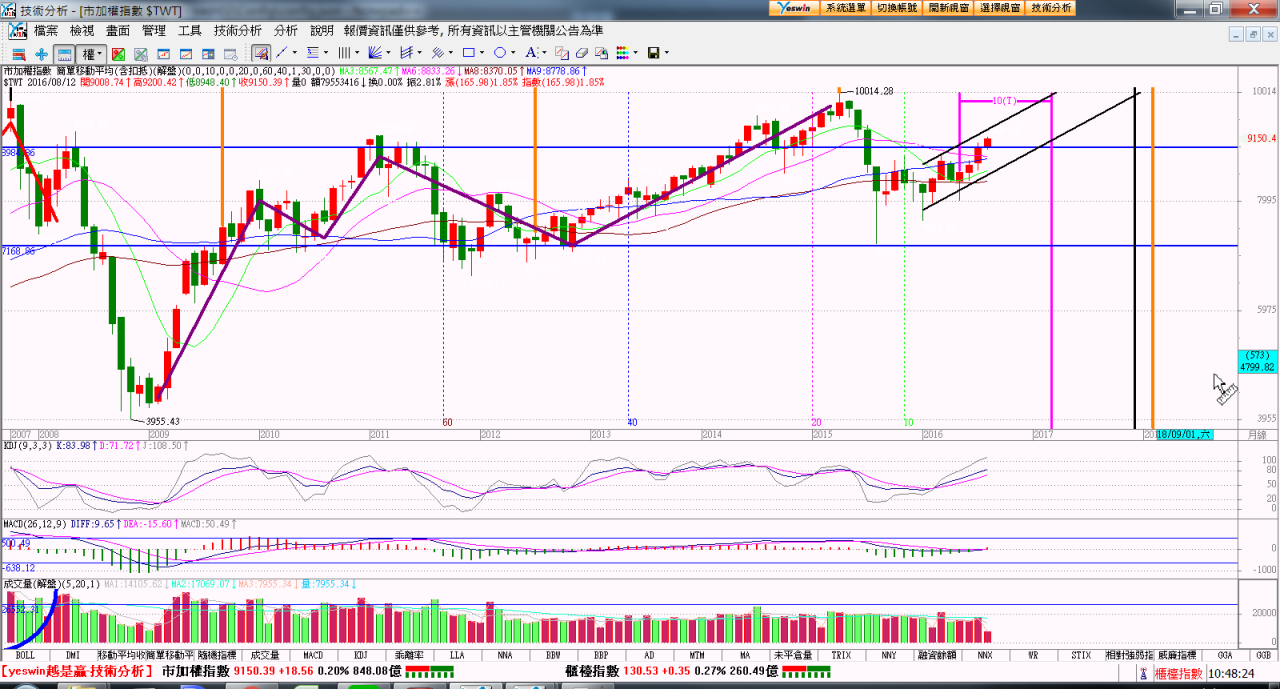Click the 2018/09/01 date marker on axis

click(x=1185, y=435)
